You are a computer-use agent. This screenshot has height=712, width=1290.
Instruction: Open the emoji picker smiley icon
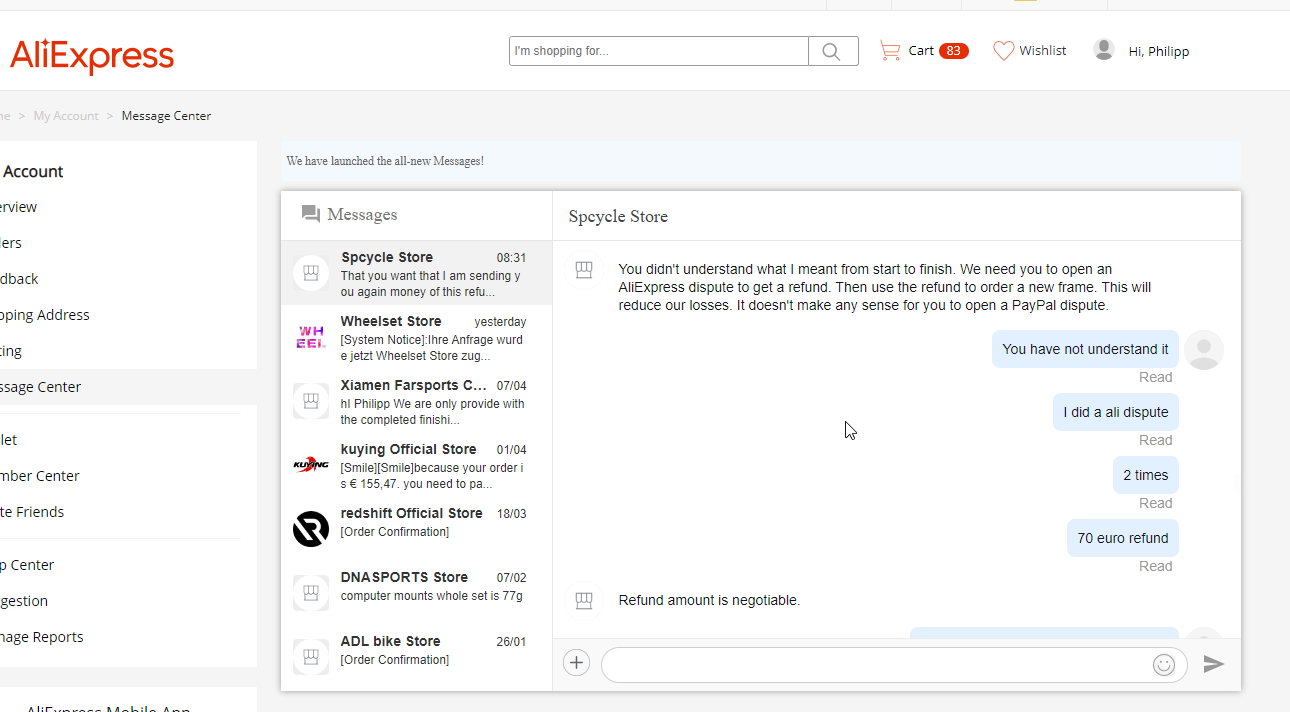[1163, 664]
